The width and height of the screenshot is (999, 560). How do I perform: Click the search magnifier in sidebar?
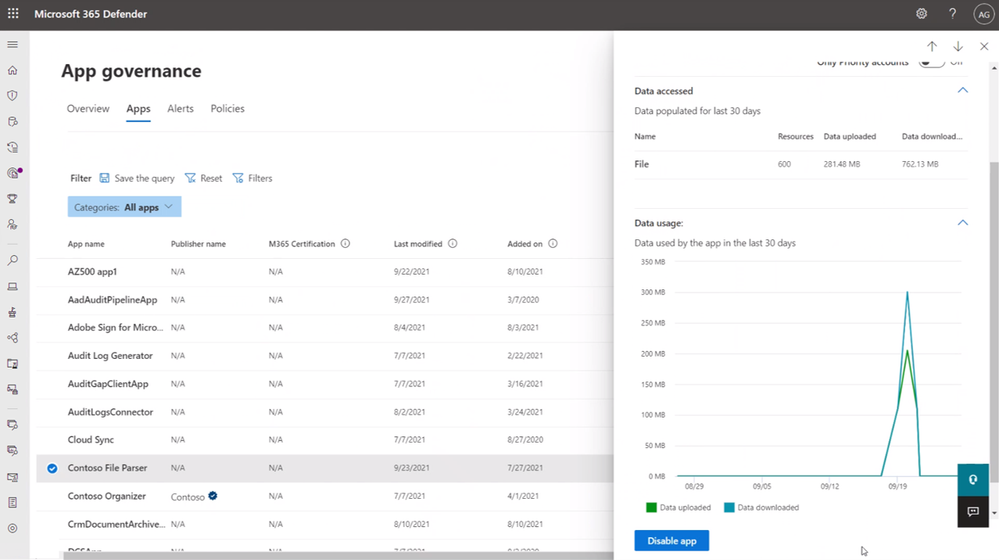(12, 260)
